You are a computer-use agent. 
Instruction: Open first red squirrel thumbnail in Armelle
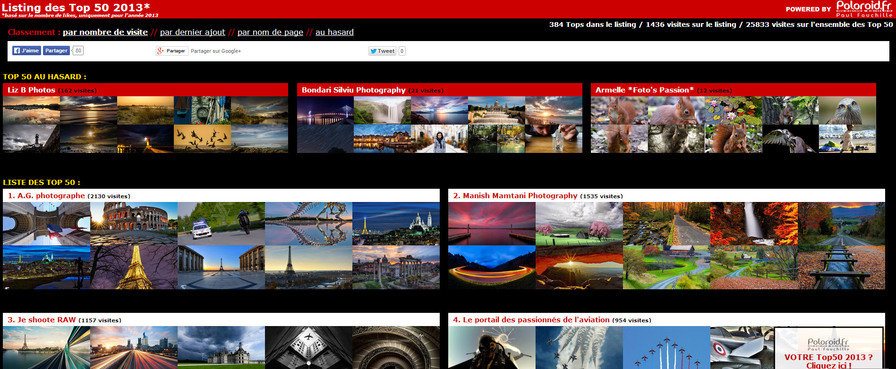pos(619,110)
